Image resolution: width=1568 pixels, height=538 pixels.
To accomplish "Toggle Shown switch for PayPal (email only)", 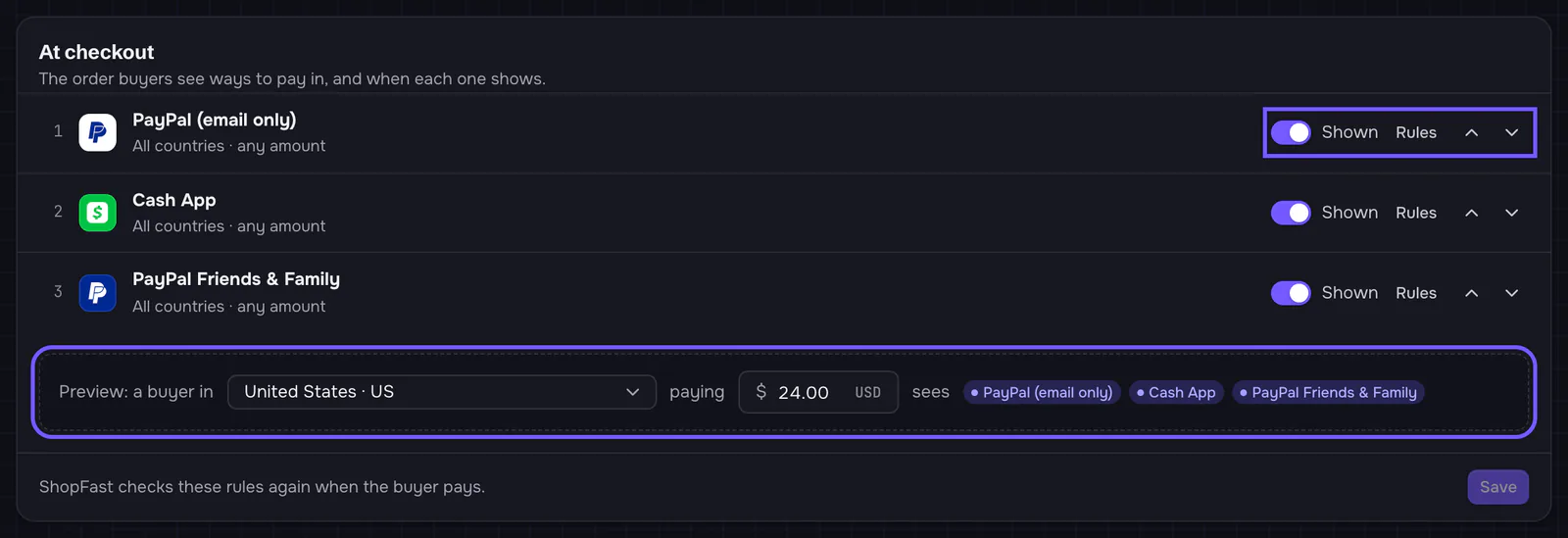I will pyautogui.click(x=1291, y=132).
